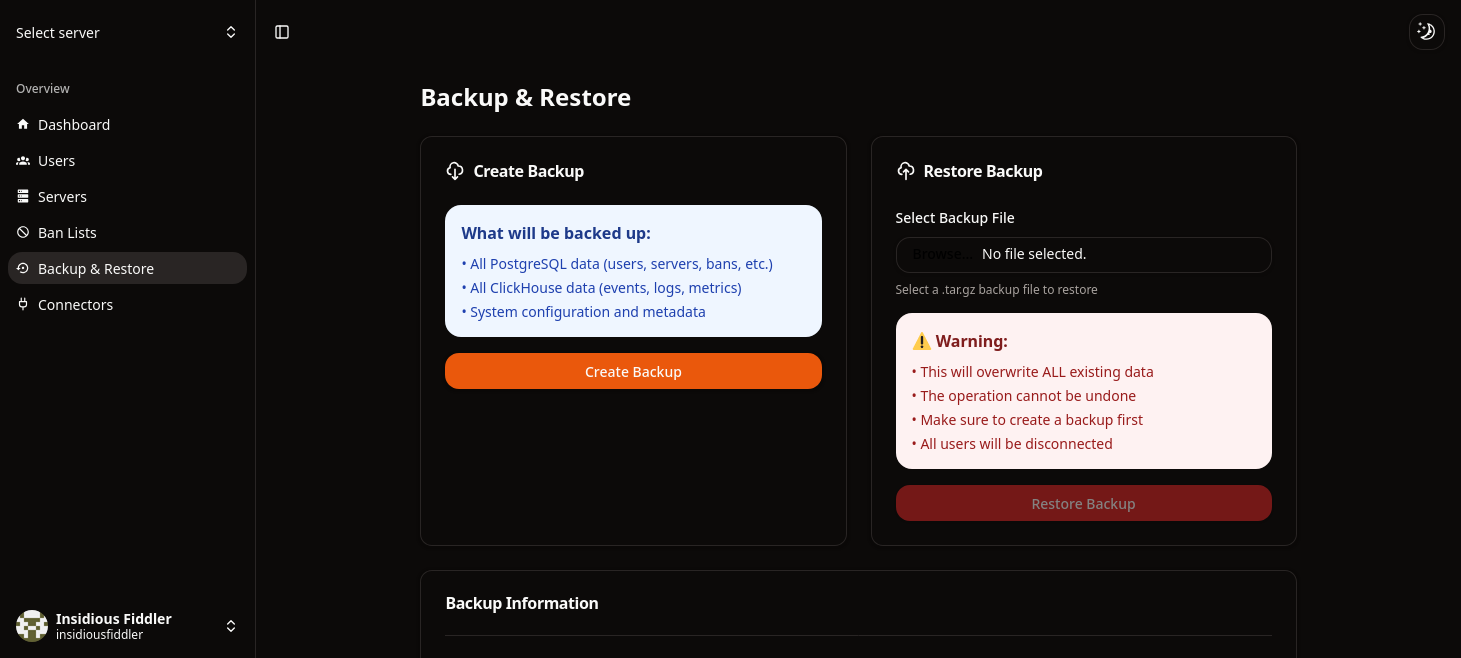The width and height of the screenshot is (1461, 658).
Task: Click the Backup & Restore disc icon
Action: (x=22, y=268)
